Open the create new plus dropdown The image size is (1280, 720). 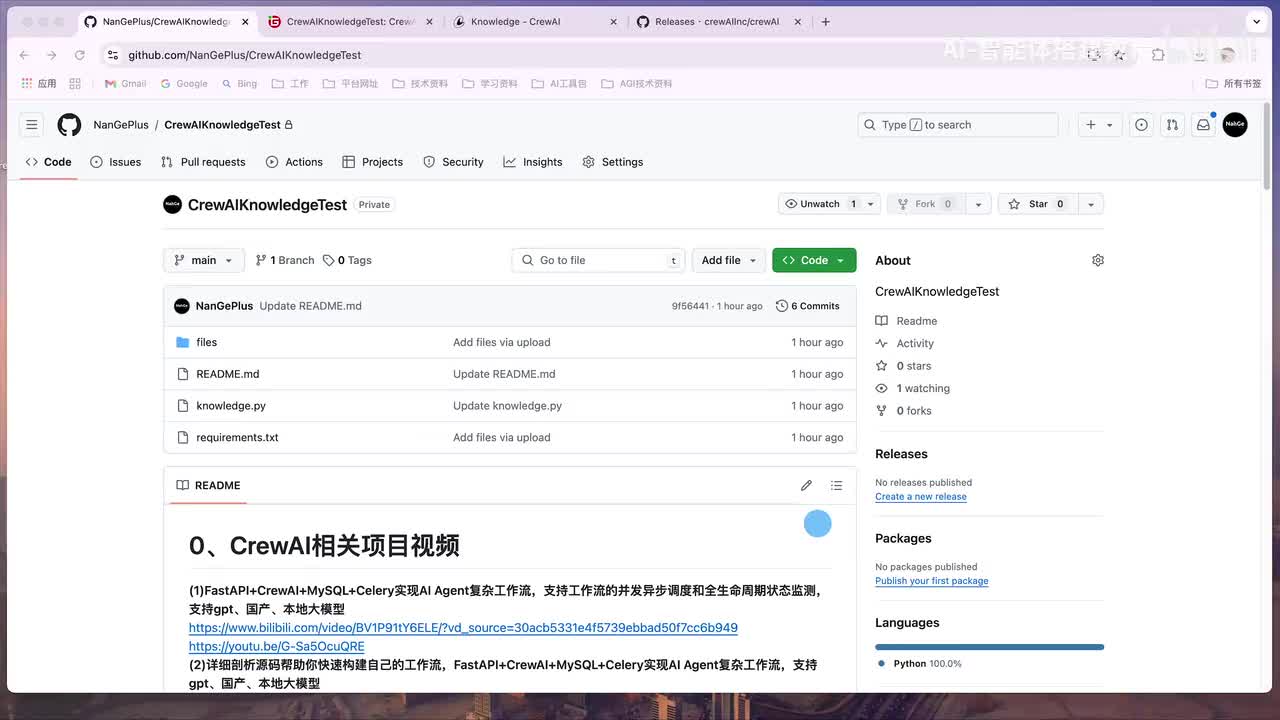tap(1099, 125)
